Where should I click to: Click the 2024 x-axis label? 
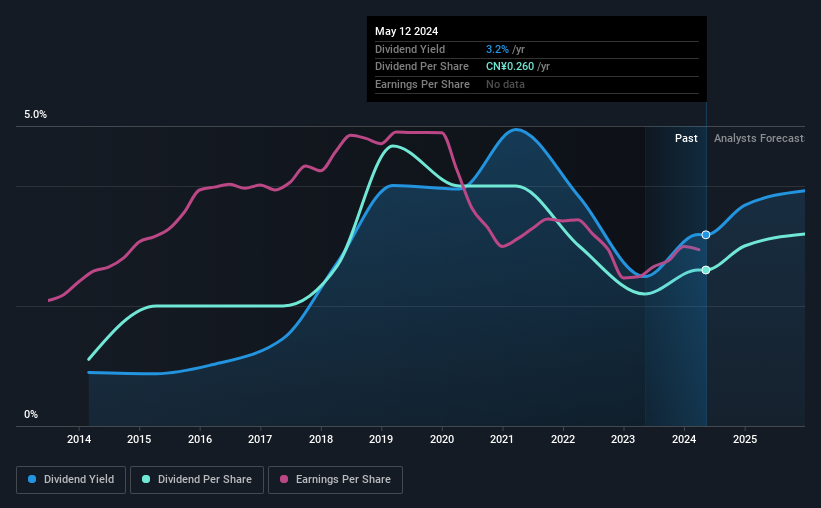[x=684, y=439]
